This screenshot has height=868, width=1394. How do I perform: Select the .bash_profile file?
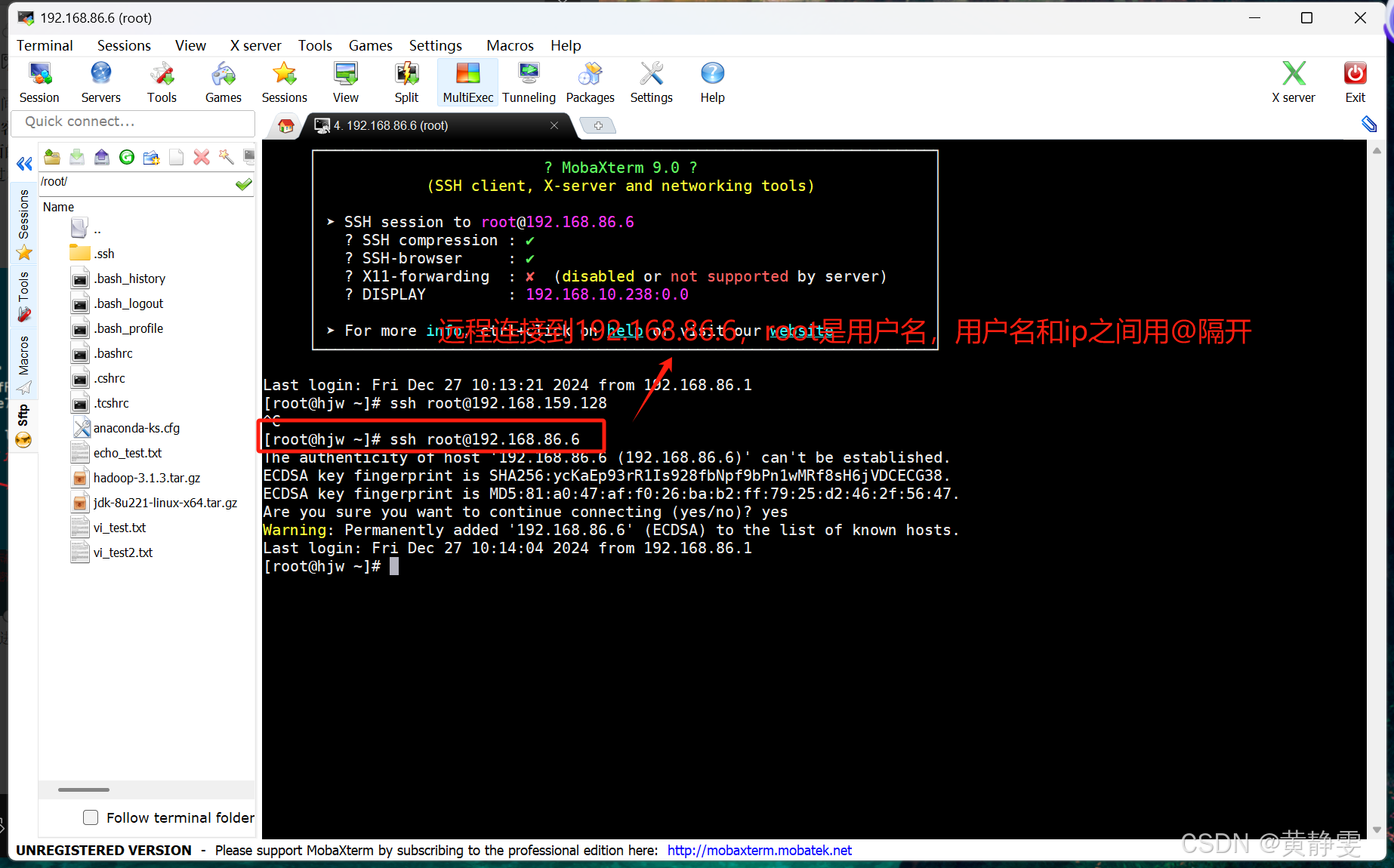click(x=117, y=328)
